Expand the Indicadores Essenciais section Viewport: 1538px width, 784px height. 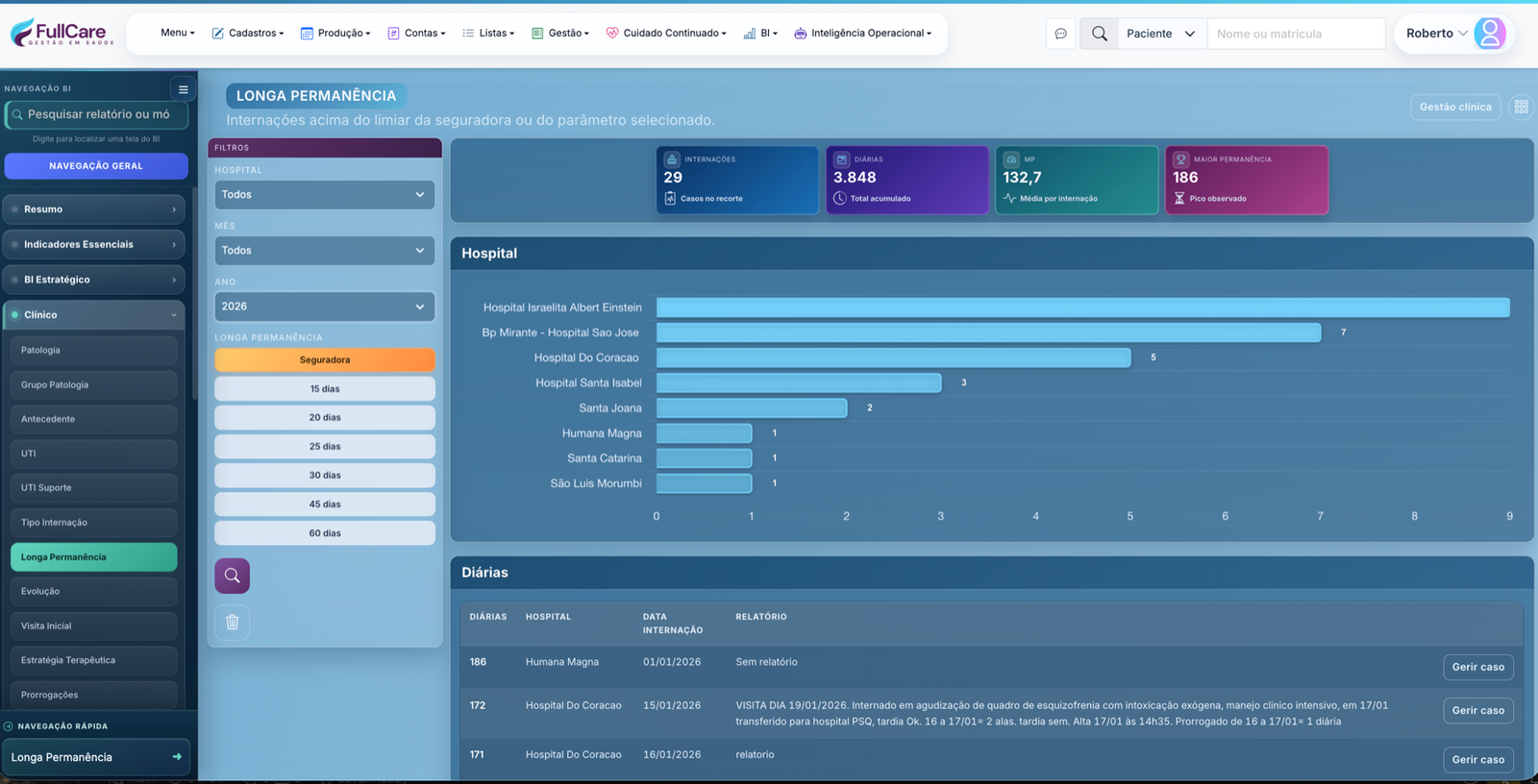93,245
